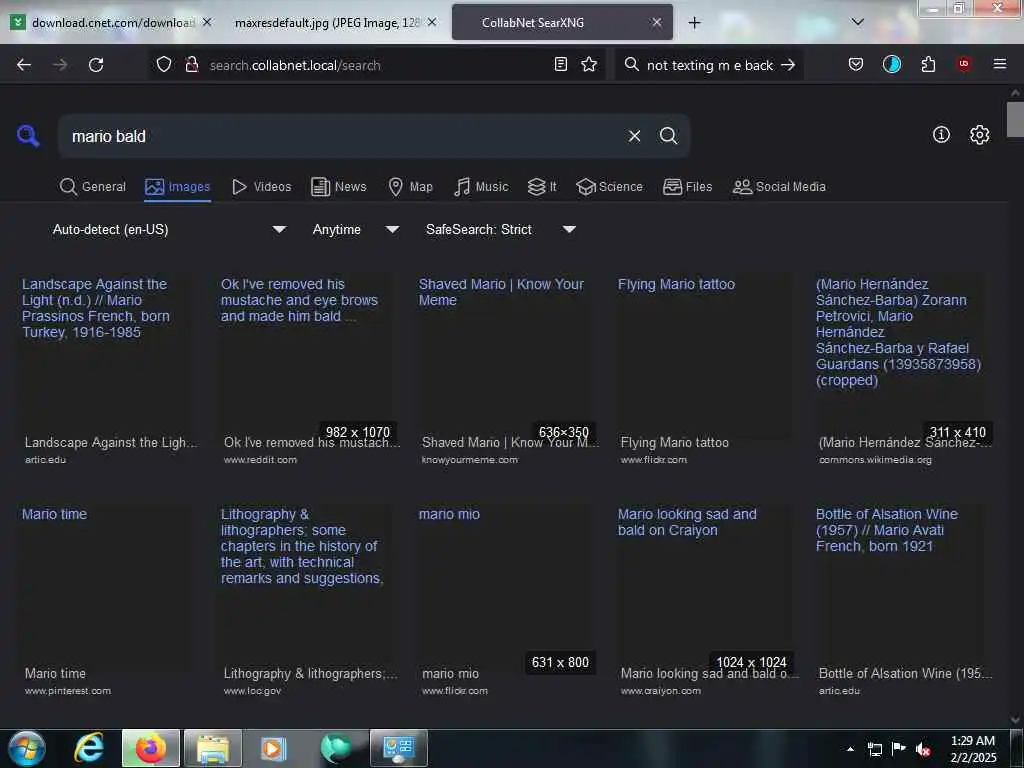Open the Auto-detect (en-US) language dropdown
The image size is (1024, 768).
tap(169, 229)
